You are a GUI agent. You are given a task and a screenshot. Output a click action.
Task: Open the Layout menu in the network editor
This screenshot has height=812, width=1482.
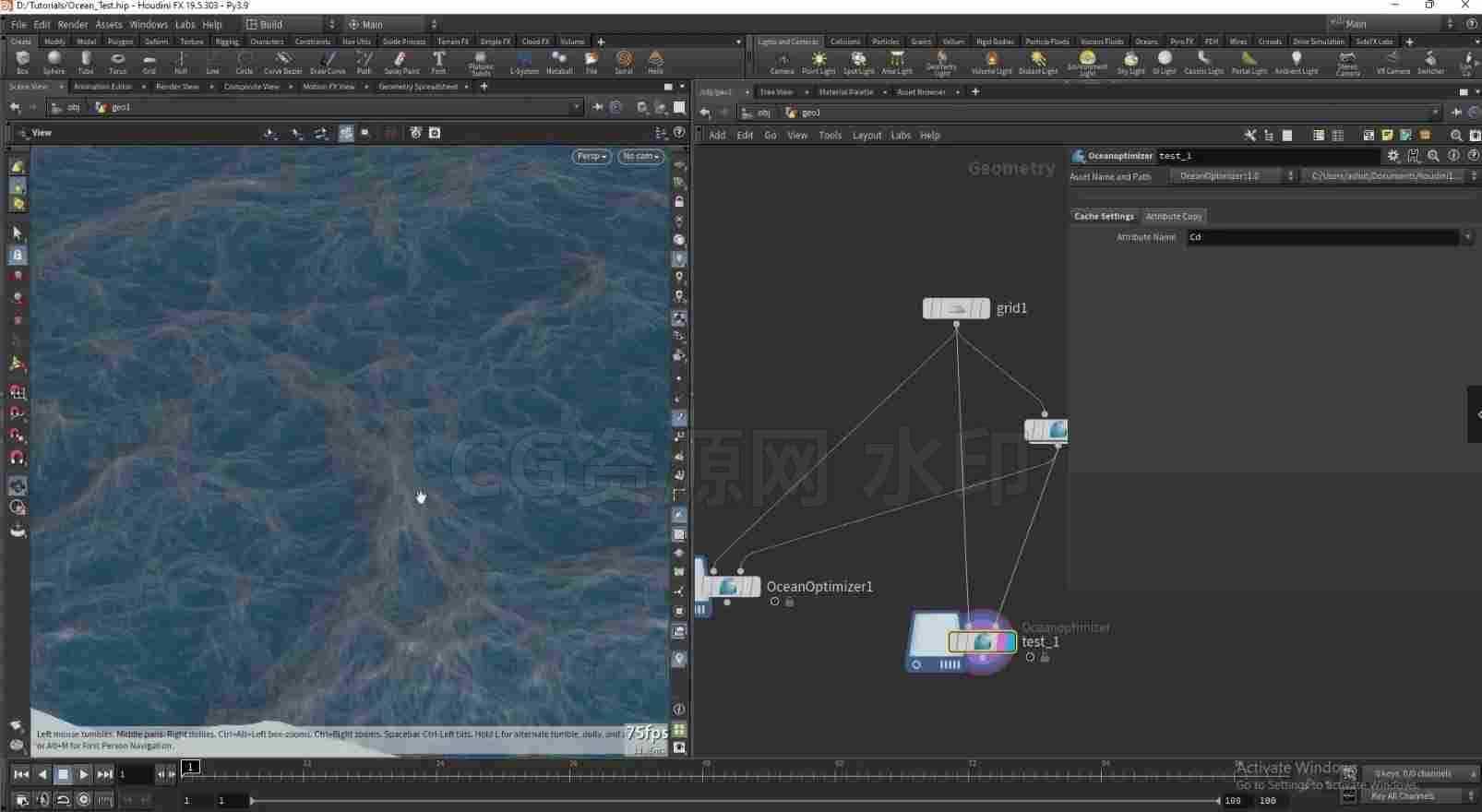866,135
